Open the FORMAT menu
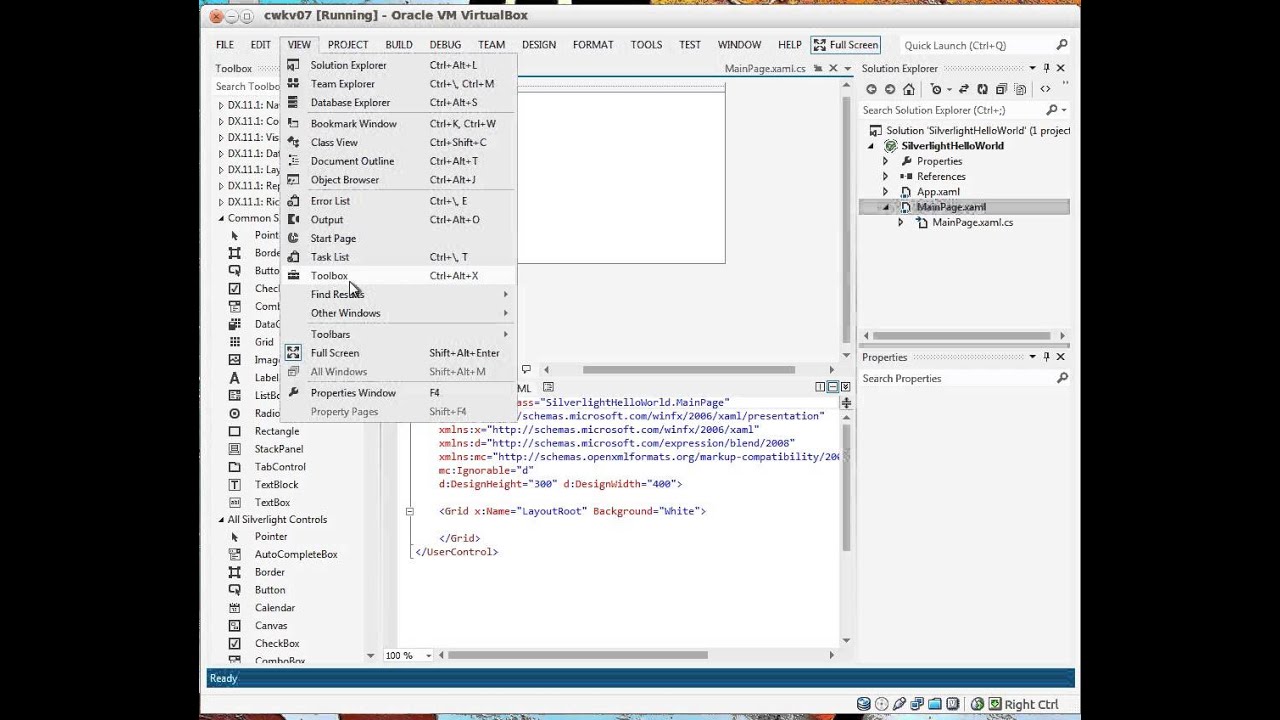The width and height of the screenshot is (1280, 720). 593,45
